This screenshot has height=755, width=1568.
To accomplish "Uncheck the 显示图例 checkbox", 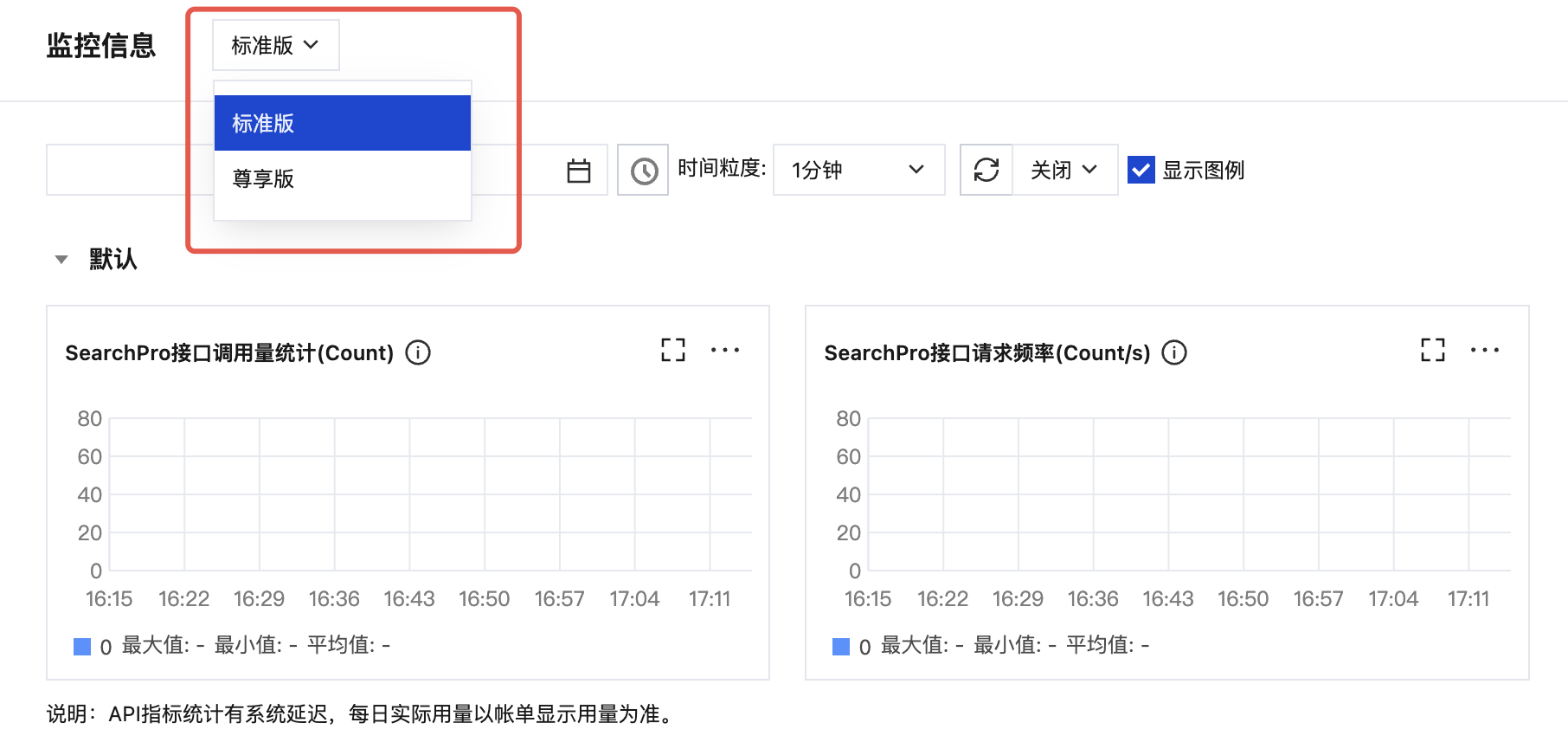I will pos(1141,170).
